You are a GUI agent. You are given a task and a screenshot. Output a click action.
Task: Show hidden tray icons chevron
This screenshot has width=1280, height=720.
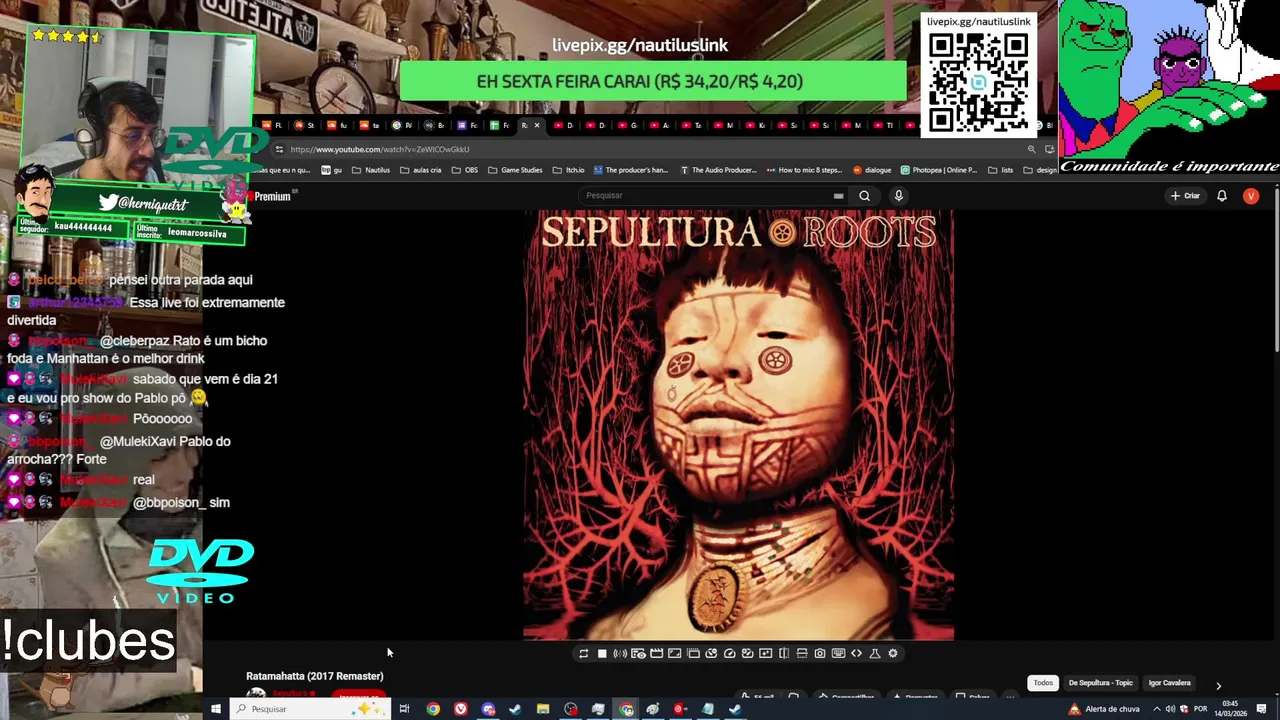click(x=1157, y=709)
